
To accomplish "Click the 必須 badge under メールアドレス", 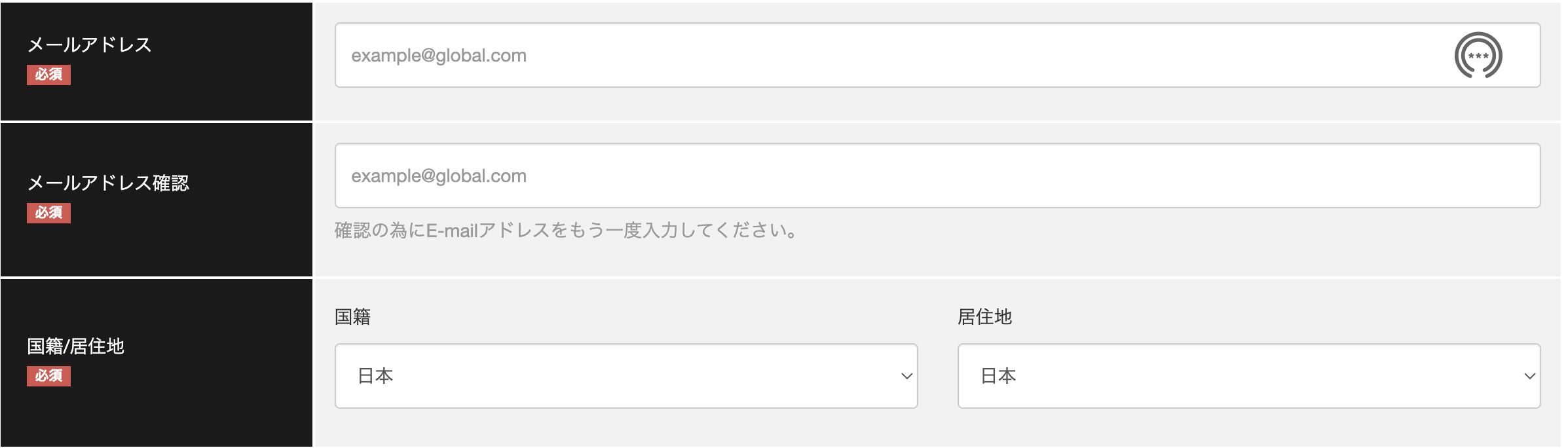I will pos(48,75).
